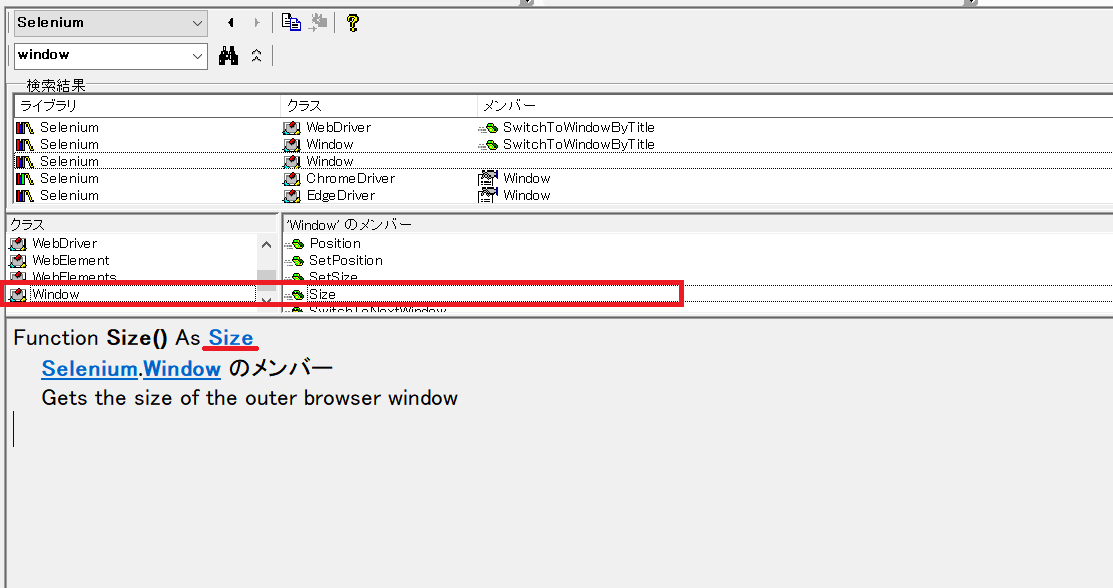Open the Selenium link in the details pane
This screenshot has height=588, width=1113.
(89, 369)
